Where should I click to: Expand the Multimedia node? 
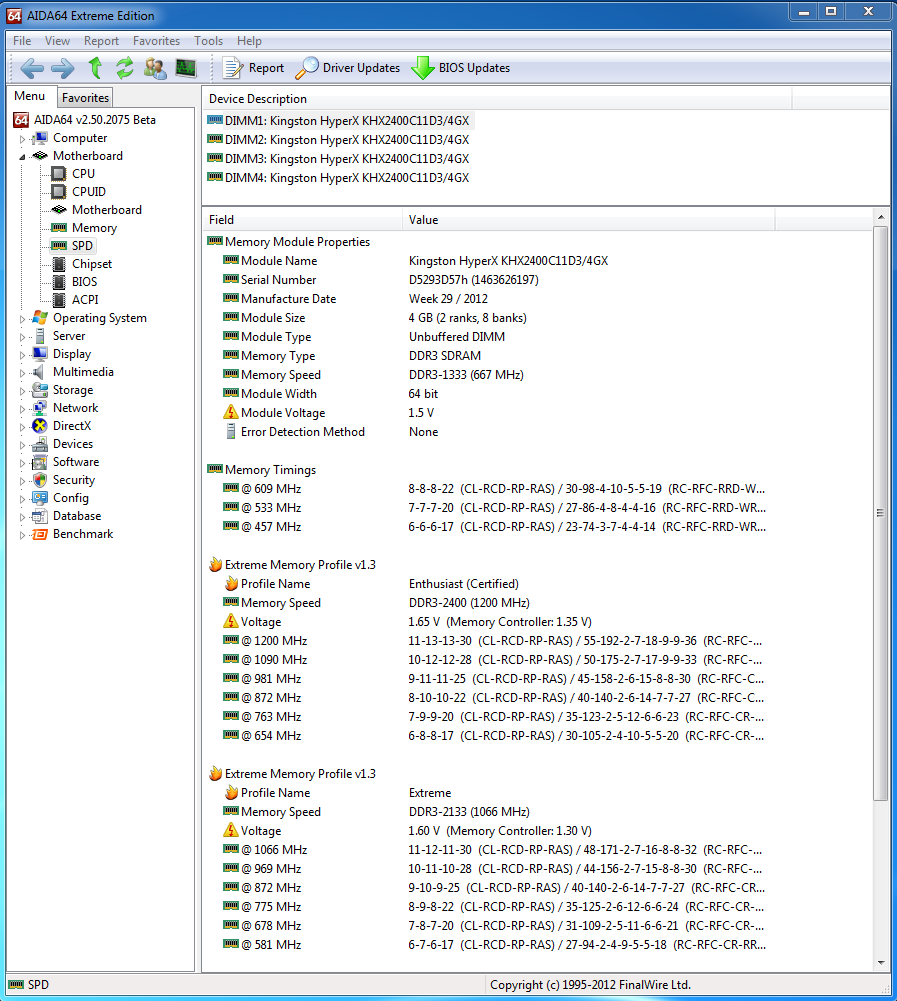22,372
